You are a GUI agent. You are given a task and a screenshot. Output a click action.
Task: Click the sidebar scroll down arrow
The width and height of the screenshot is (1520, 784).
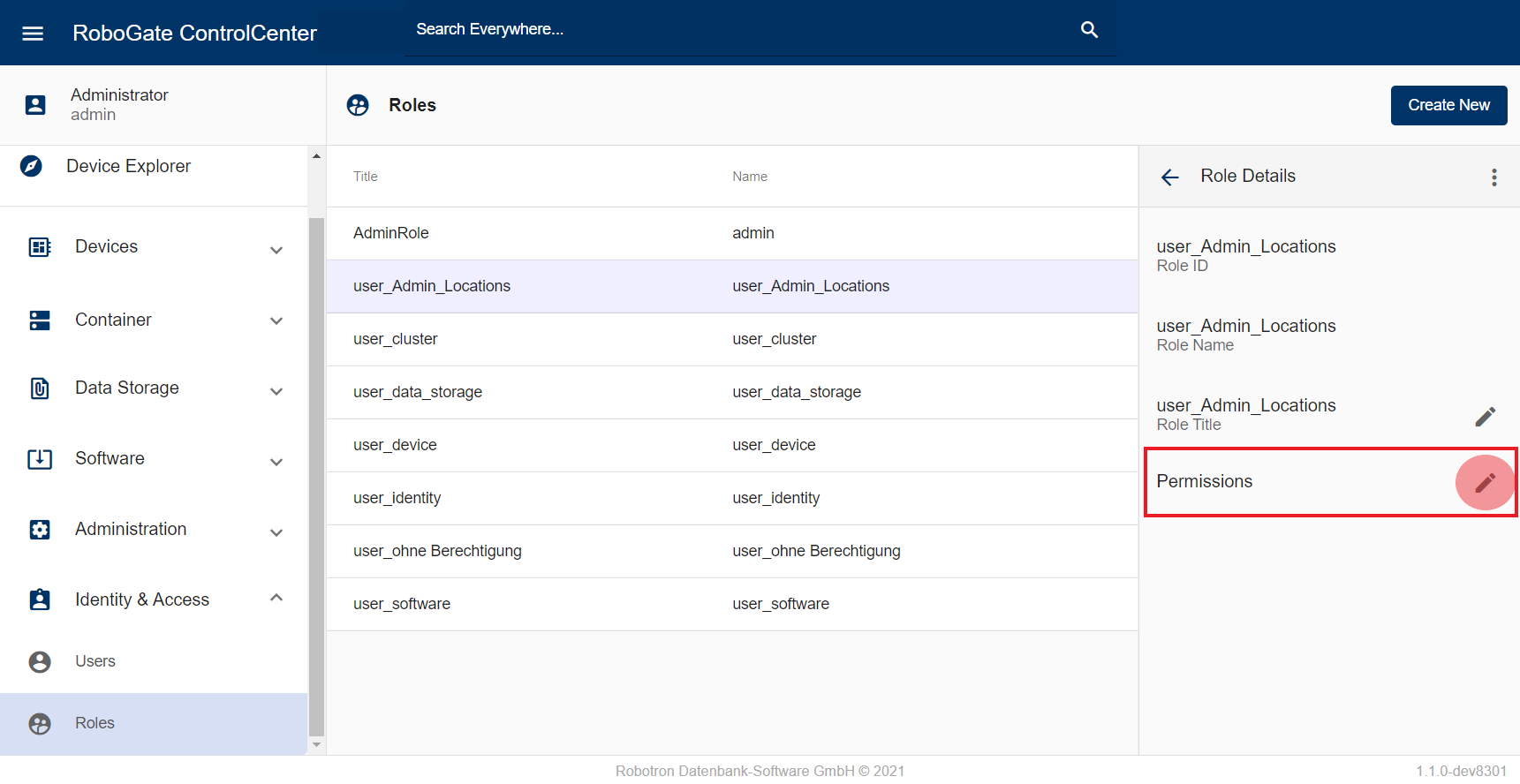(x=317, y=745)
